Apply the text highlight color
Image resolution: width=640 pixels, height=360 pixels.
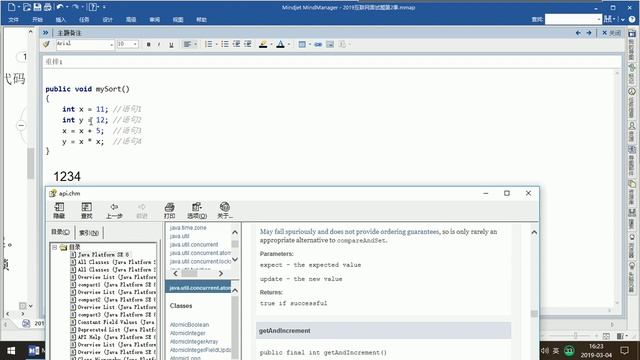263,44
